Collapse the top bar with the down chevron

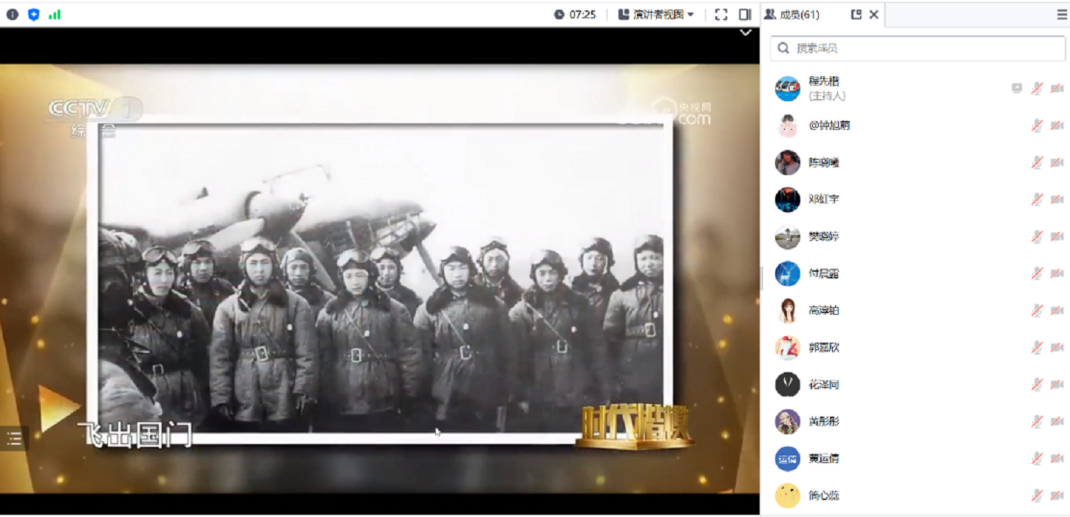pos(745,33)
